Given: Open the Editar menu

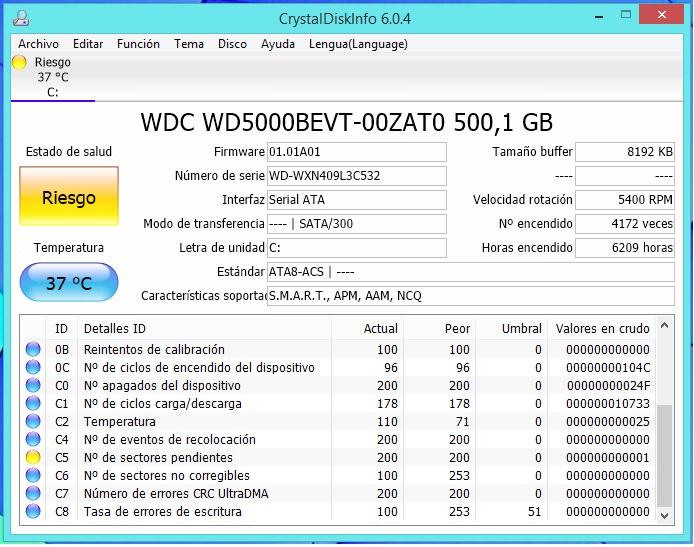Looking at the screenshot, I should [88, 44].
